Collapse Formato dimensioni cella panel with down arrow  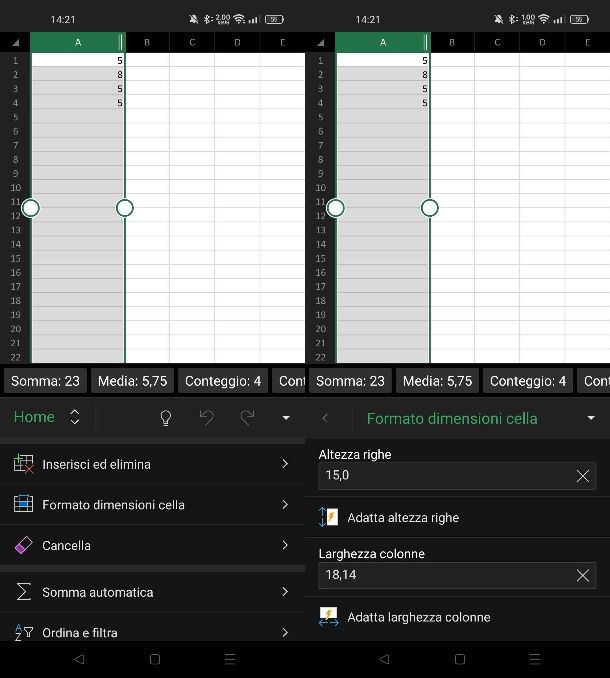pyautogui.click(x=591, y=418)
